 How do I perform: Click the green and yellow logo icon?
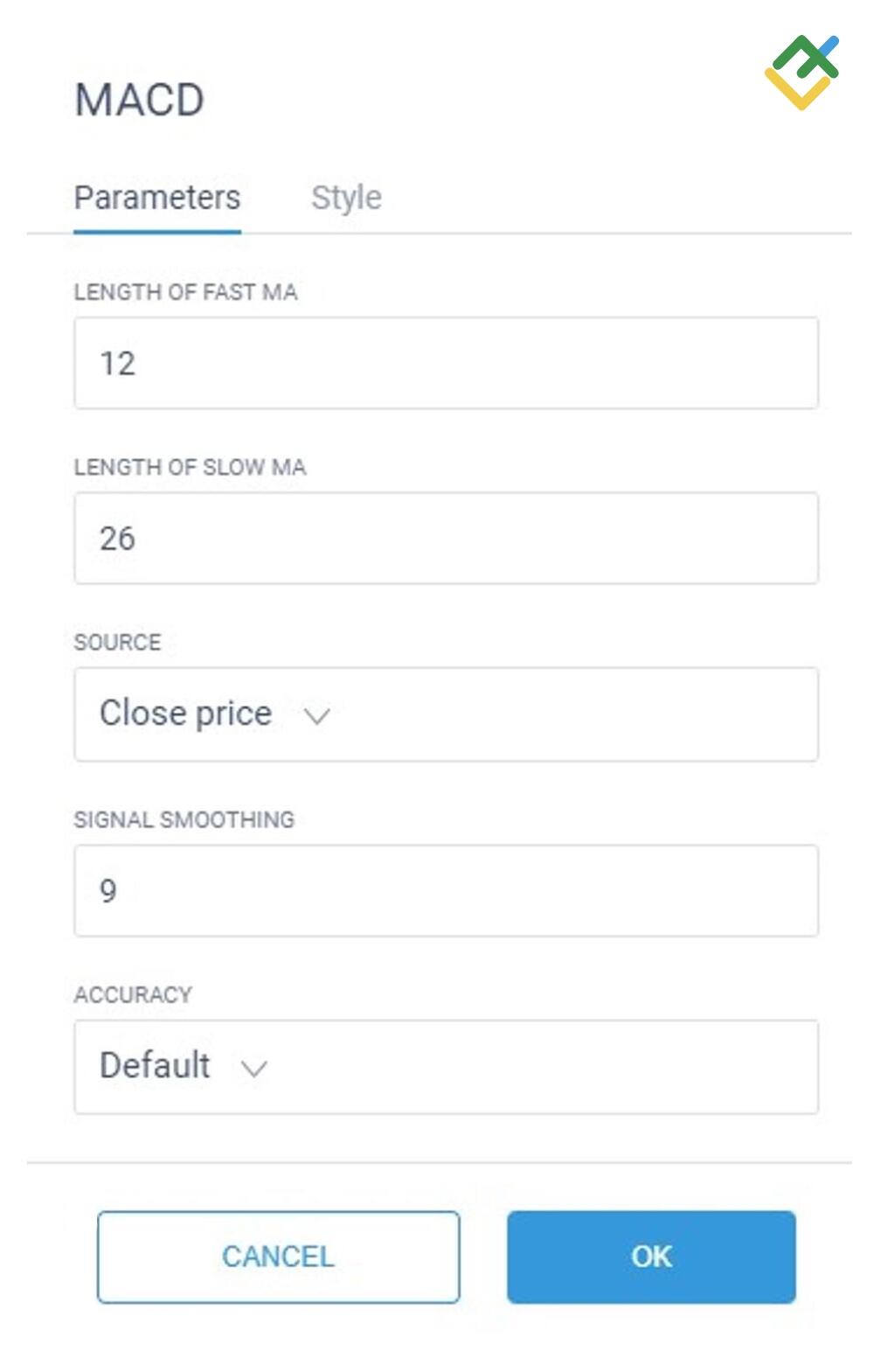[801, 72]
